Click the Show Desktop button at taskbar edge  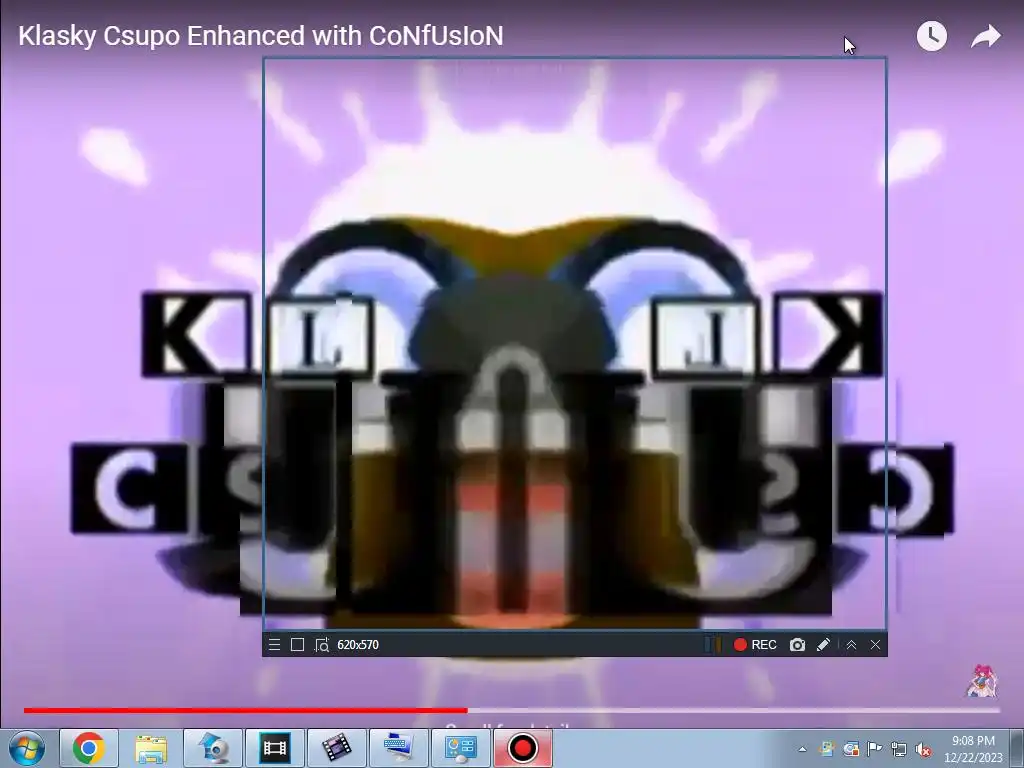coord(1016,748)
